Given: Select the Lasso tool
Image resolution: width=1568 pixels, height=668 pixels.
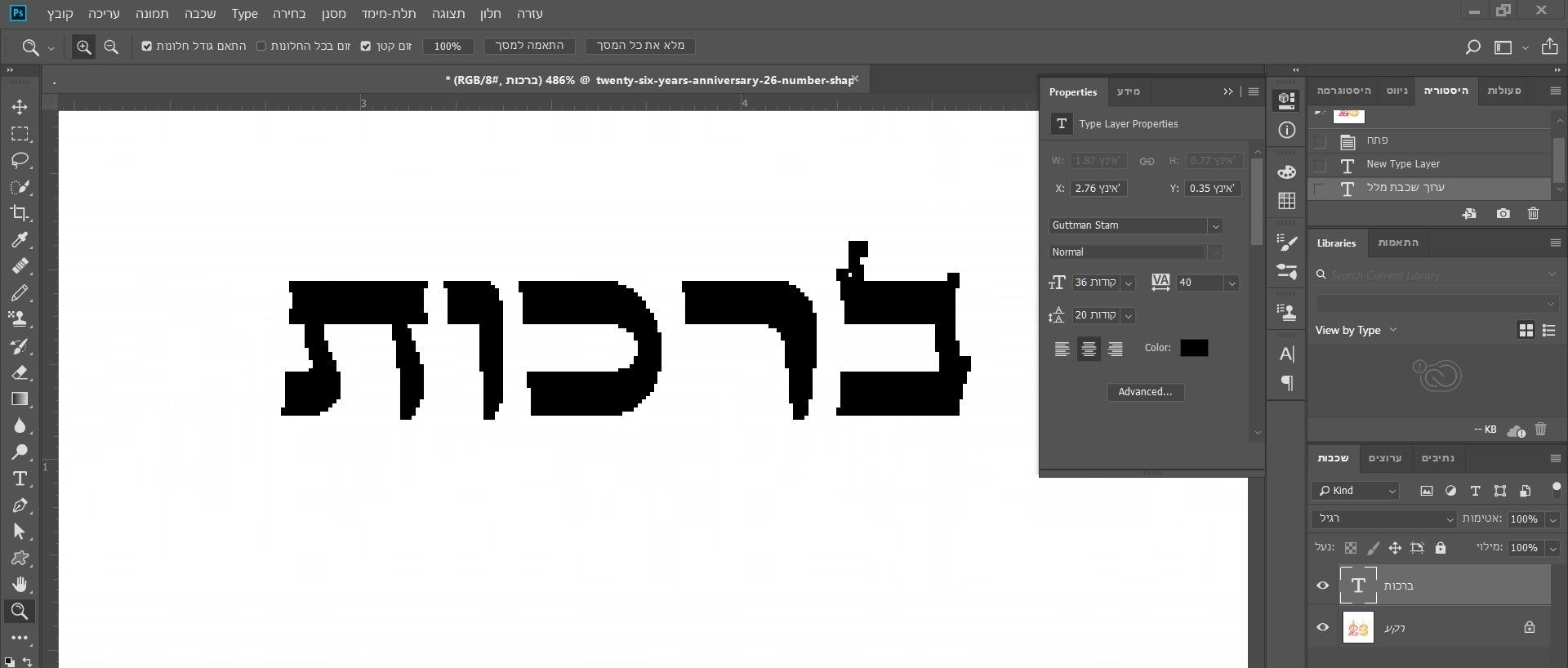Looking at the screenshot, I should pyautogui.click(x=20, y=160).
